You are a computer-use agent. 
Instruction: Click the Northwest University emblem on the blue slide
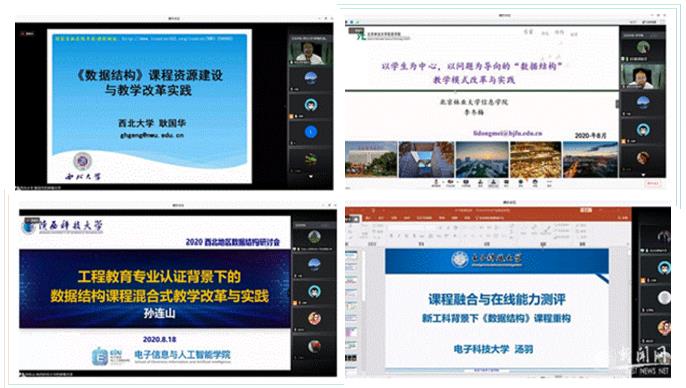[82, 161]
